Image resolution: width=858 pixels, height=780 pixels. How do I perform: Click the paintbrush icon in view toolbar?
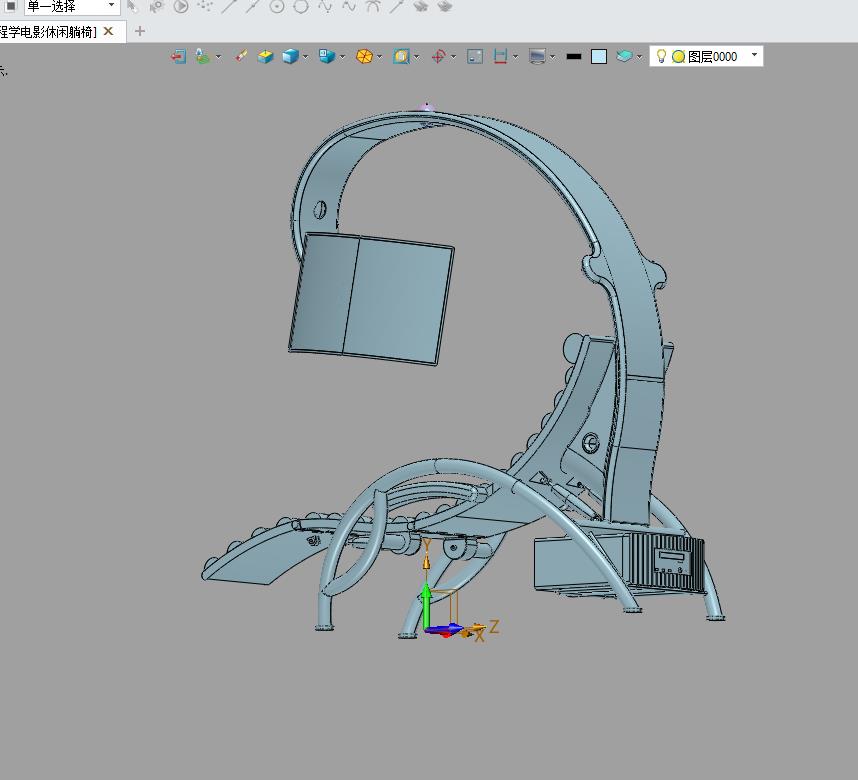click(240, 57)
